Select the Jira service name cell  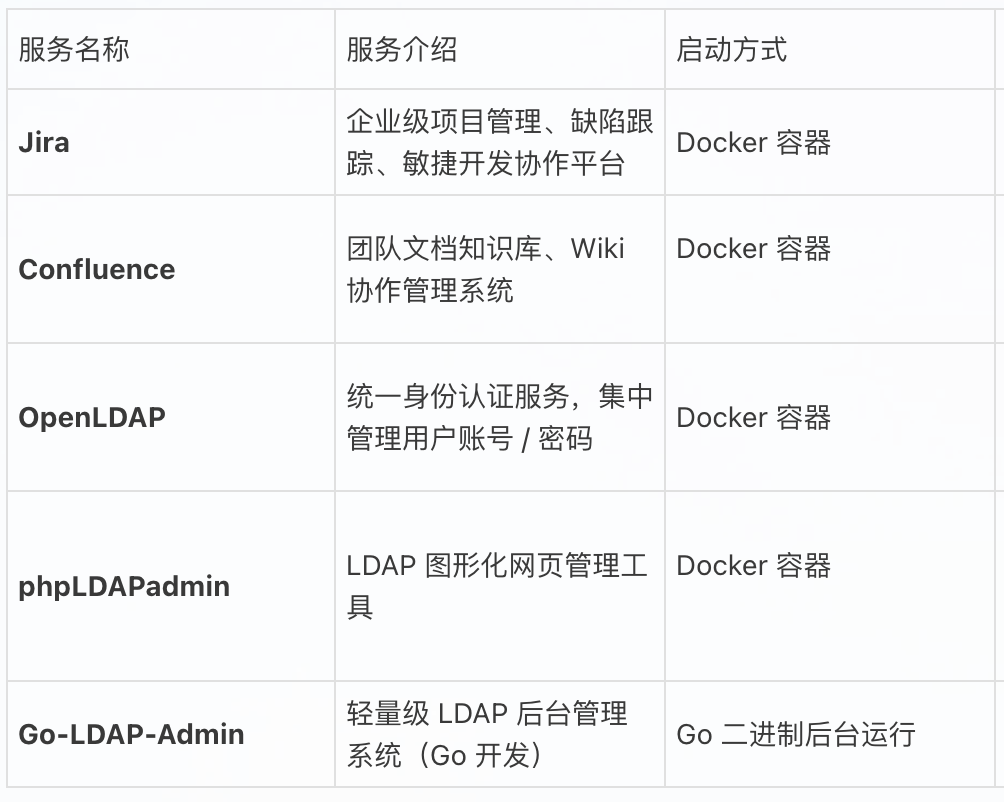[x=44, y=142]
